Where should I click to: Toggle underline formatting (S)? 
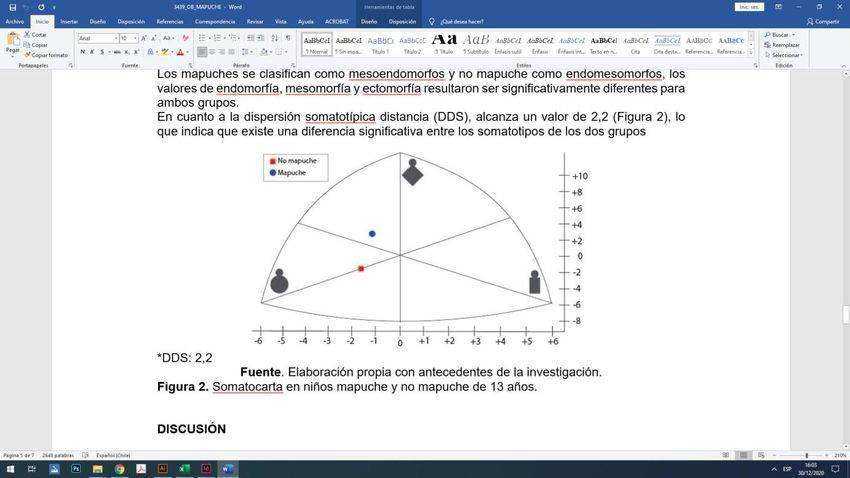click(102, 52)
